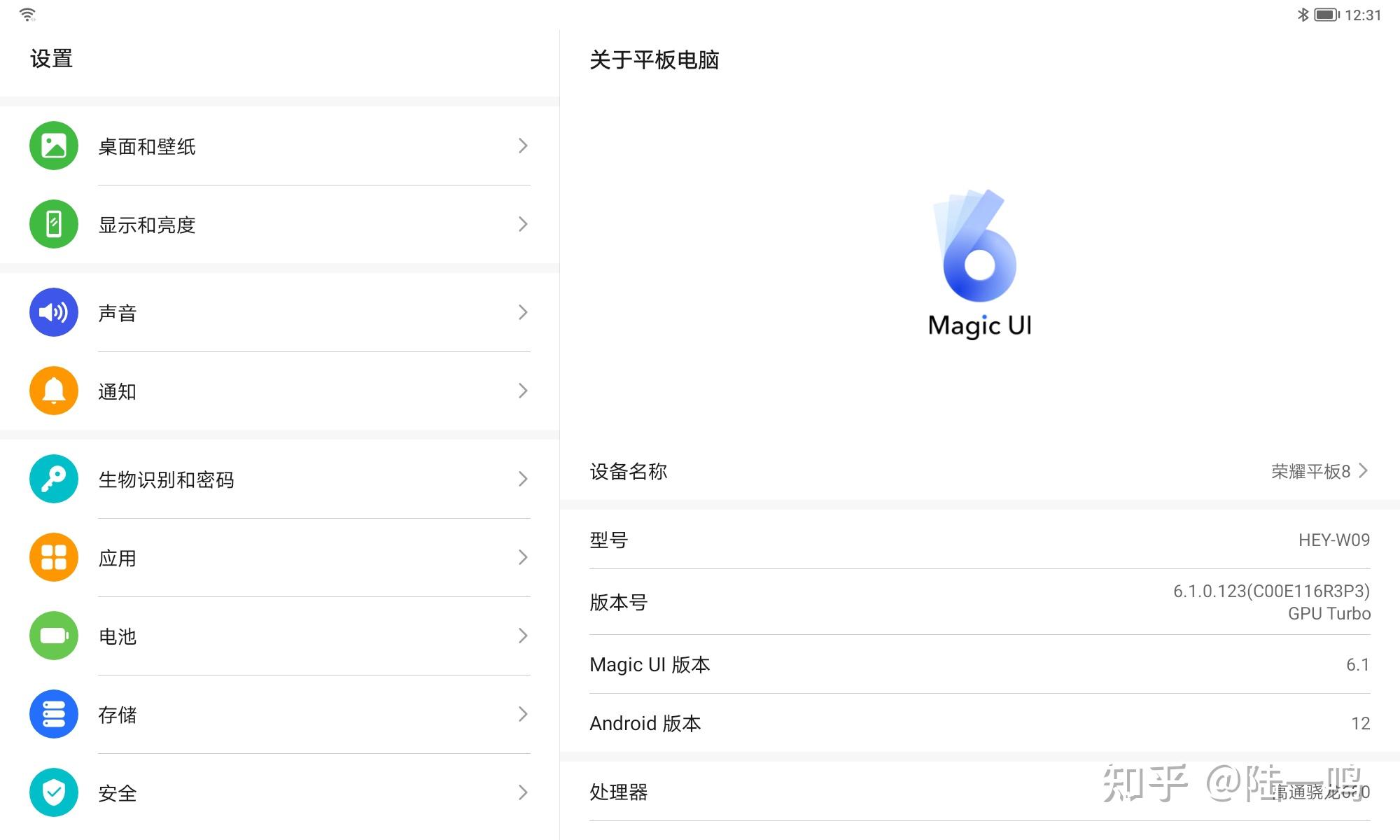Tap model value HEY-W09
The height and width of the screenshot is (840, 1400).
coord(1334,540)
